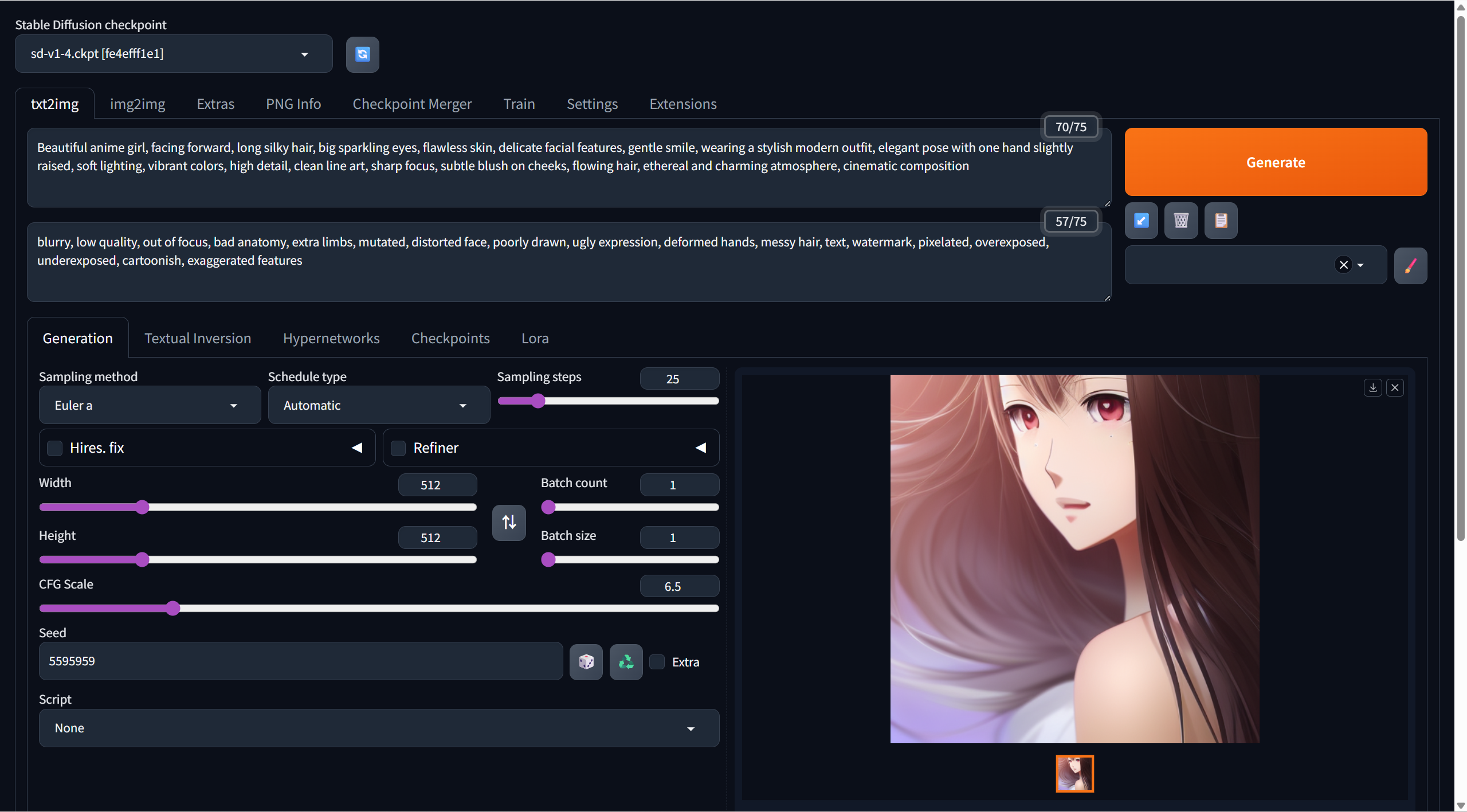Clear the prompt using the trash icon
Viewport: 1467px width, 812px height.
pos(1181,220)
